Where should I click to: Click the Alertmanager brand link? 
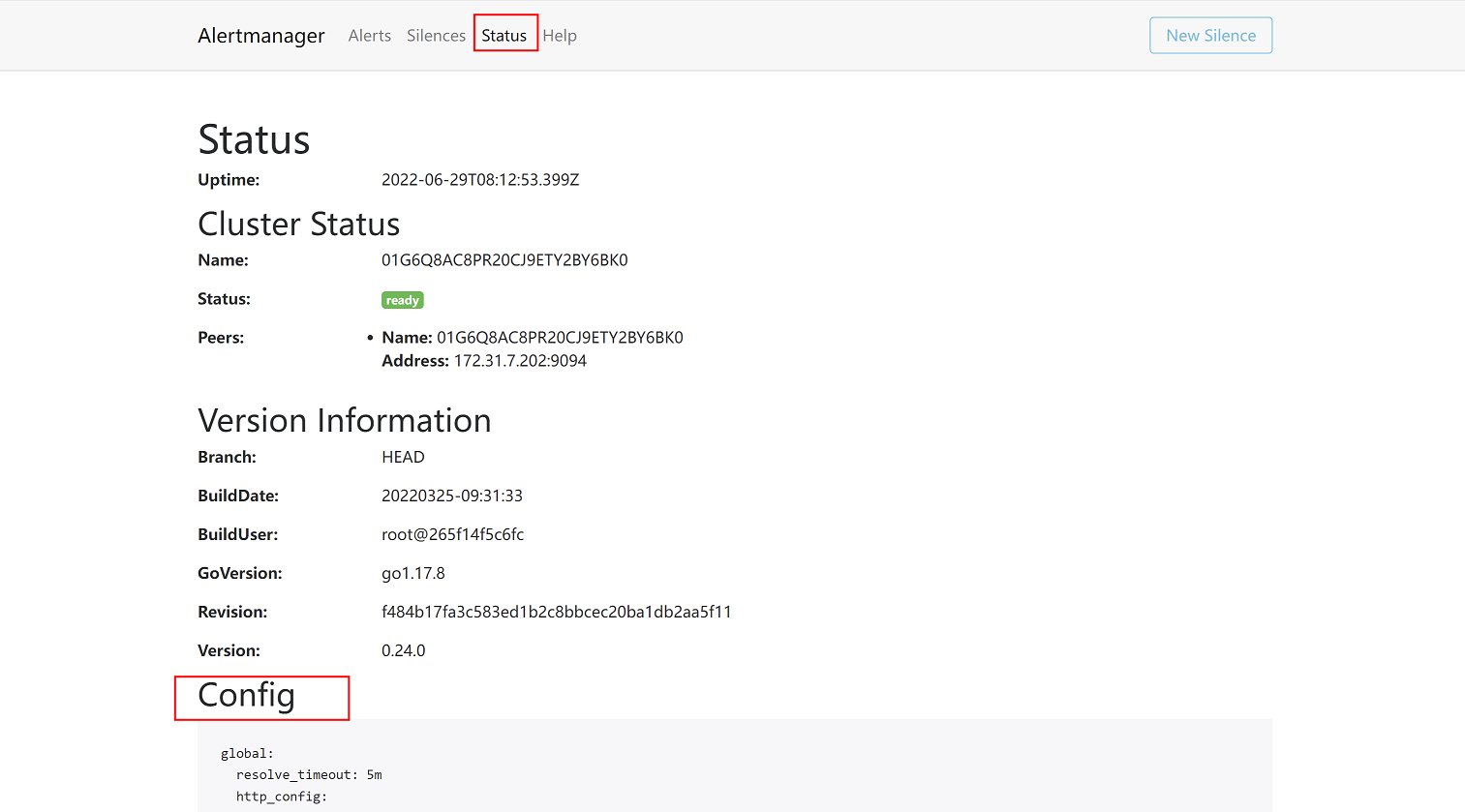pyautogui.click(x=260, y=36)
